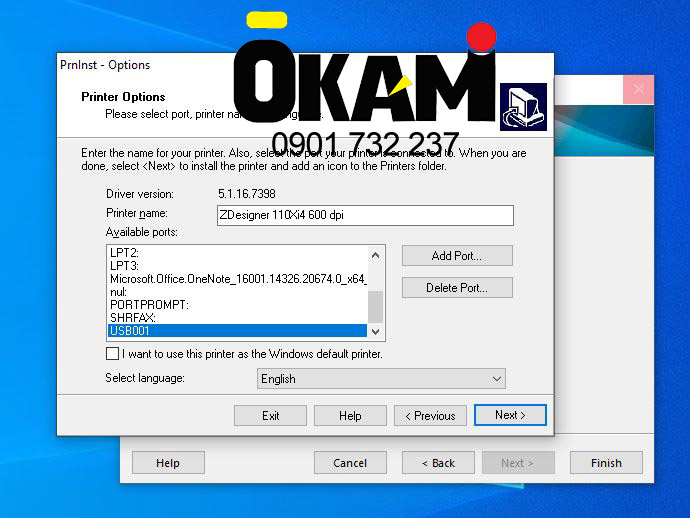Click the printer installer icon in header
This screenshot has height=518, width=690.
(x=523, y=107)
